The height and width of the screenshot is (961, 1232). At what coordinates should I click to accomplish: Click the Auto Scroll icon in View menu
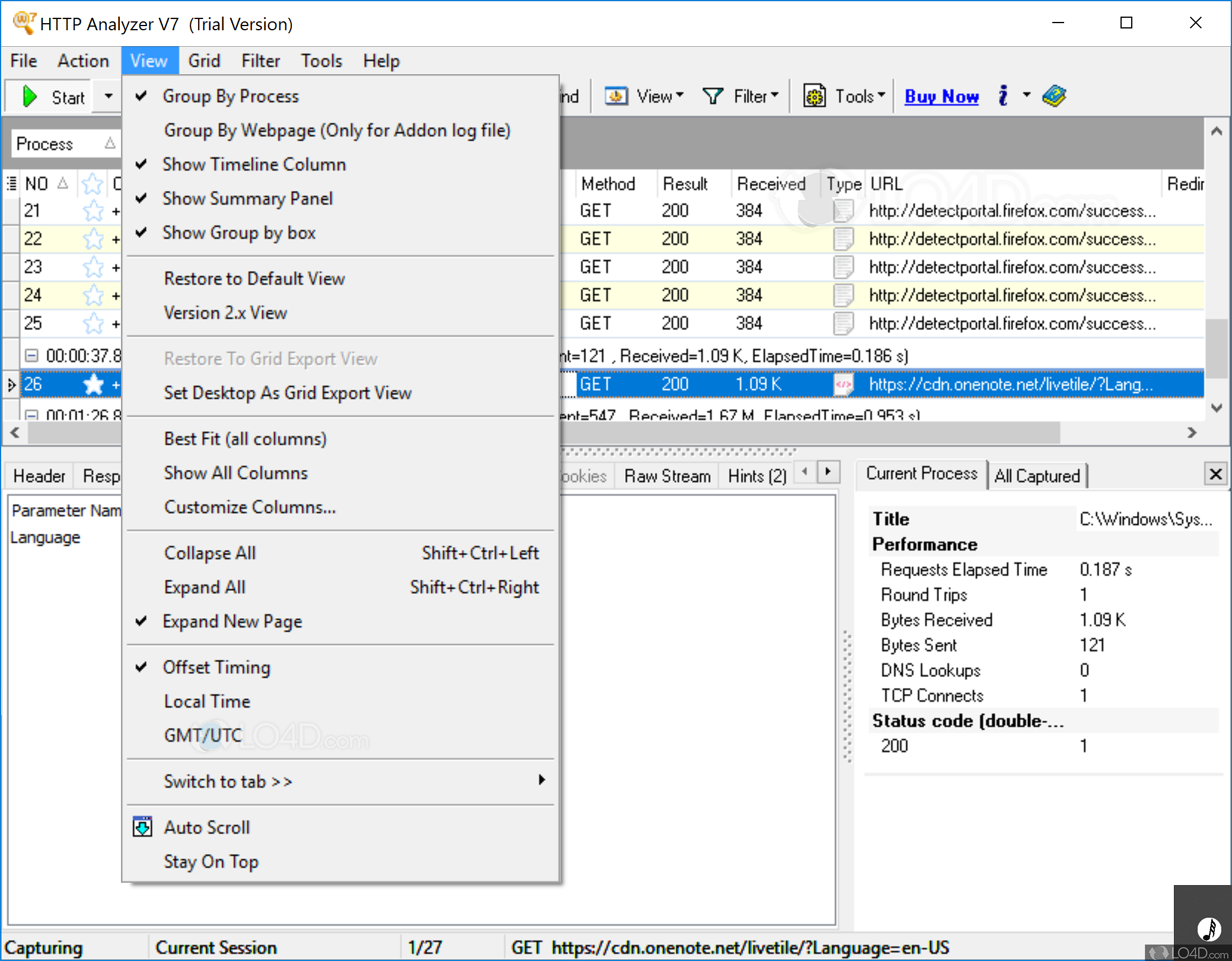[x=142, y=827]
